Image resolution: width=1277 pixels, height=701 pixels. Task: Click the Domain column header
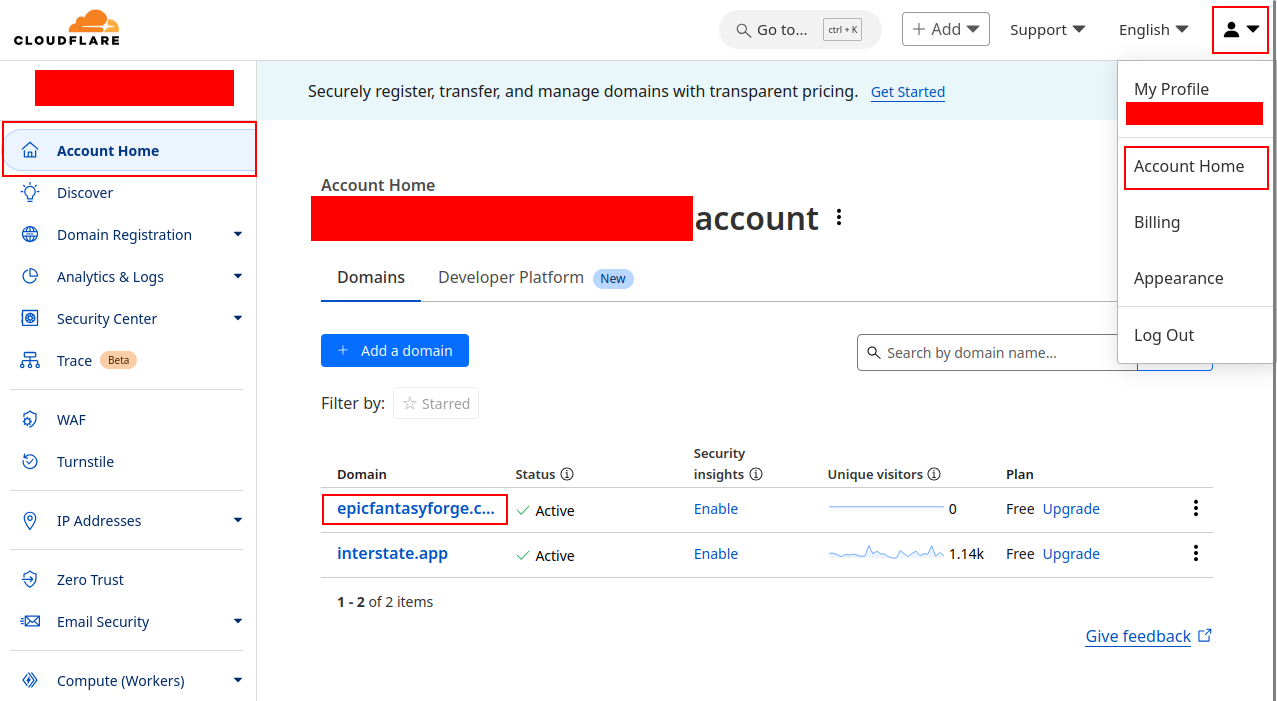coord(362,474)
